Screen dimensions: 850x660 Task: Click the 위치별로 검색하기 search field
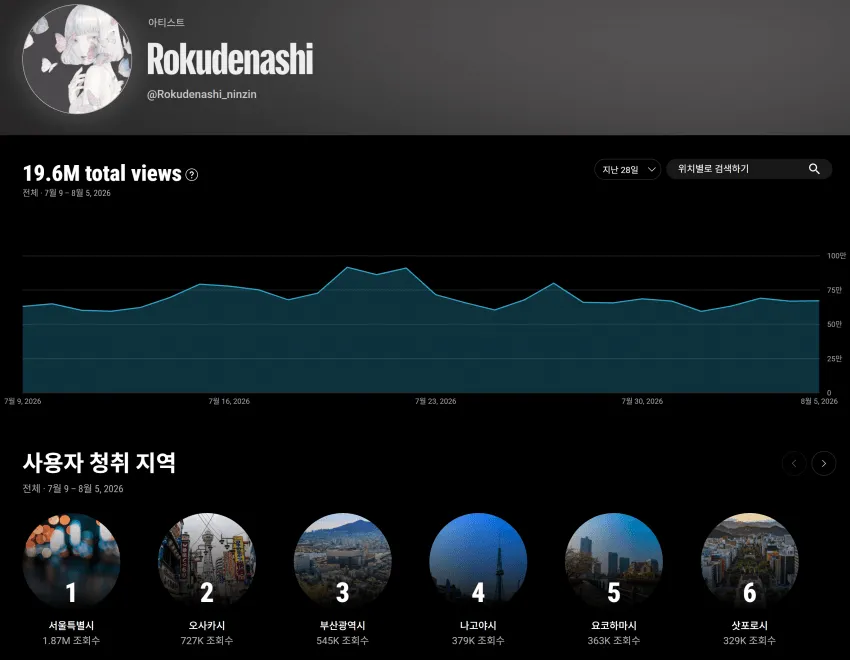749,169
